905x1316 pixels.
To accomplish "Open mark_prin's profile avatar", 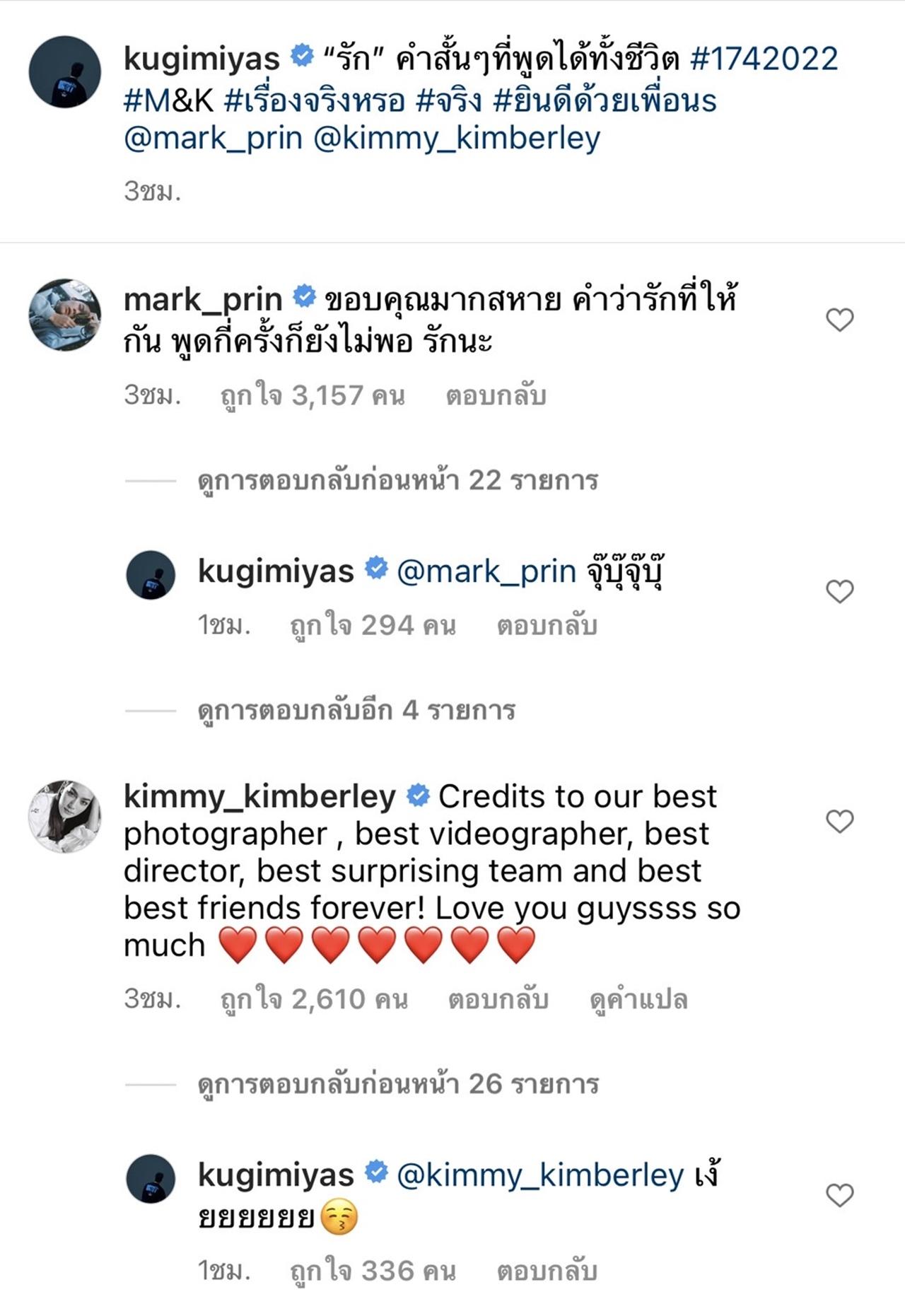I will (x=64, y=315).
